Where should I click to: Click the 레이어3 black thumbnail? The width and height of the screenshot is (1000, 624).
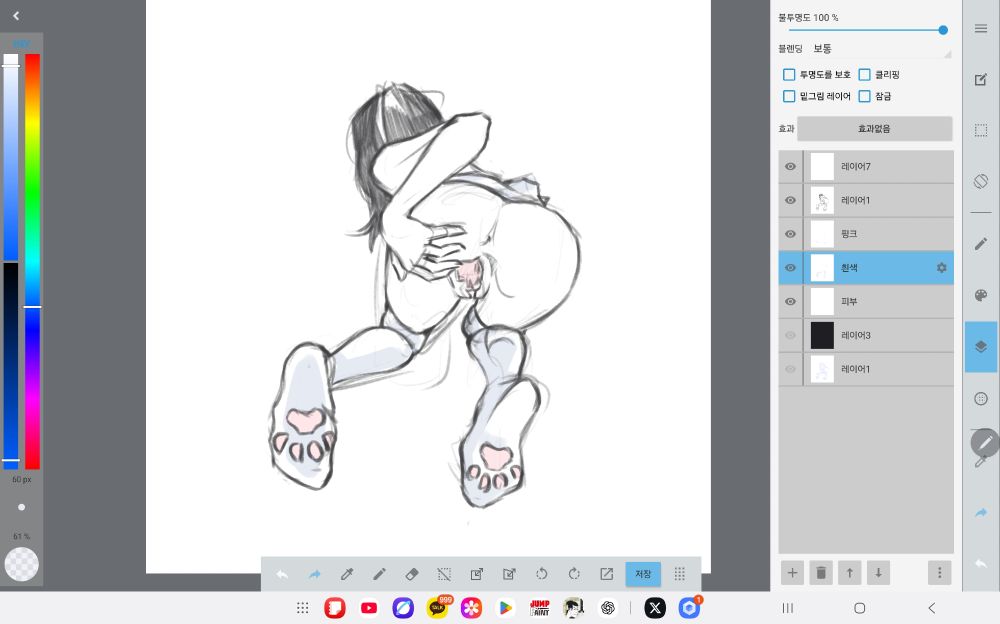click(822, 336)
